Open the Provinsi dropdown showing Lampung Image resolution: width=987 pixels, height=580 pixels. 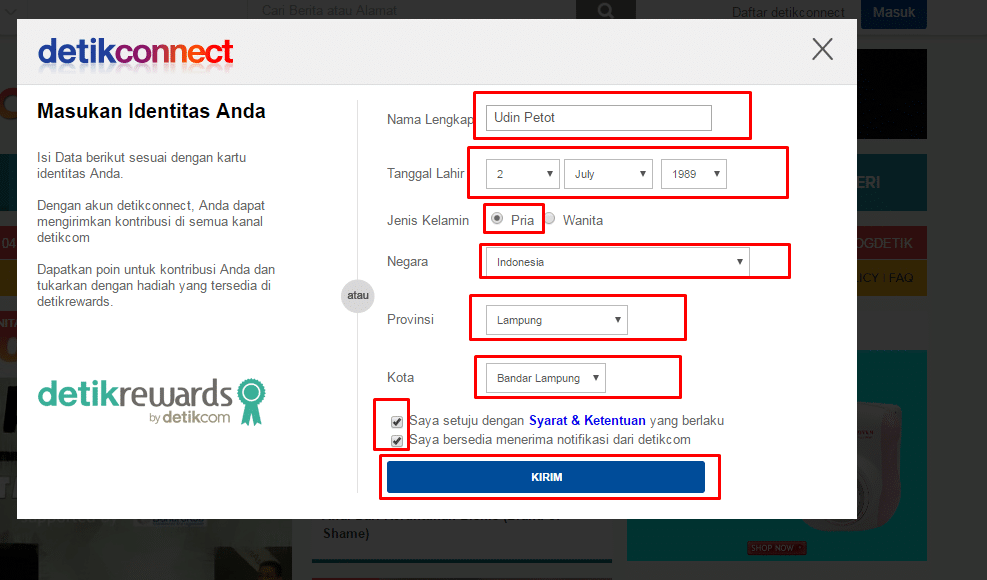click(556, 320)
